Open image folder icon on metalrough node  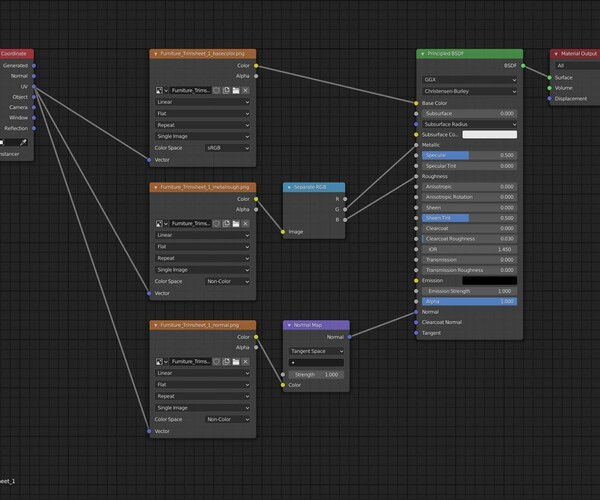pyautogui.click(x=236, y=223)
